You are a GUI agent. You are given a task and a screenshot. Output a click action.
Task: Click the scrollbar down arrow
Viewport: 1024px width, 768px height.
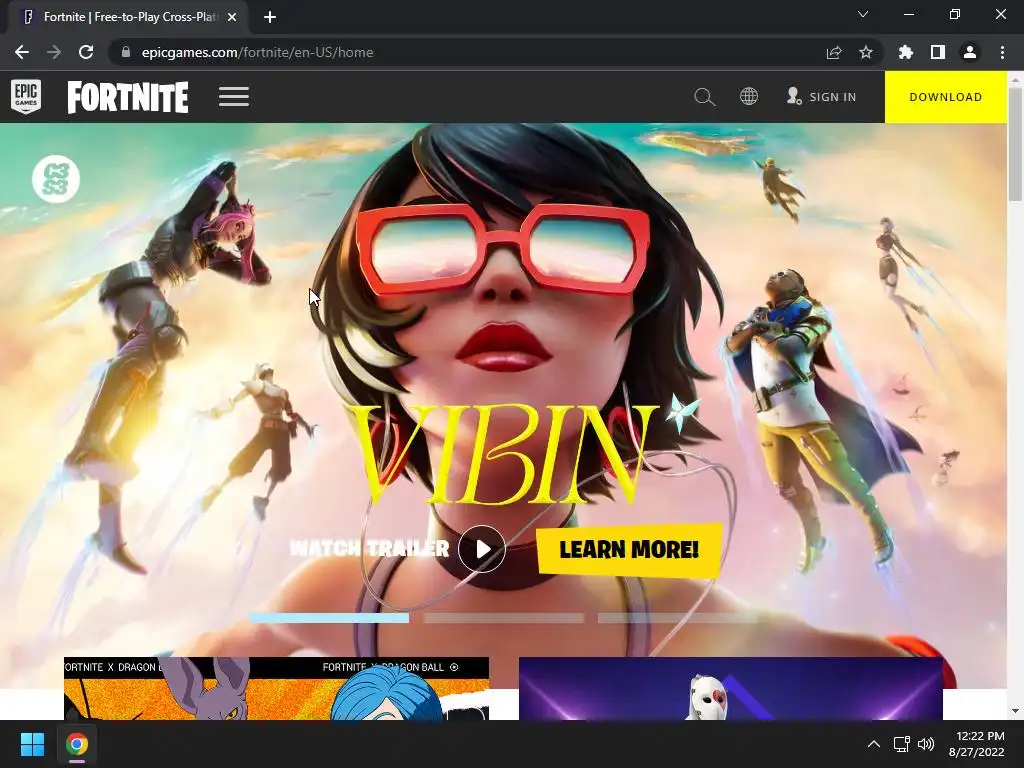tap(1016, 711)
